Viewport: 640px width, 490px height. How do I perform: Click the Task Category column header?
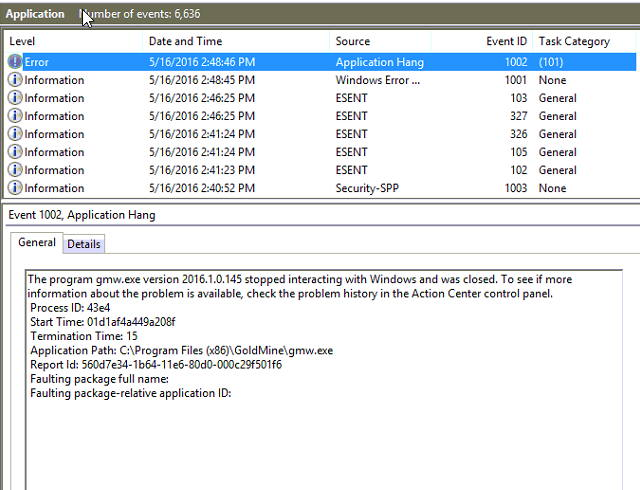click(574, 41)
